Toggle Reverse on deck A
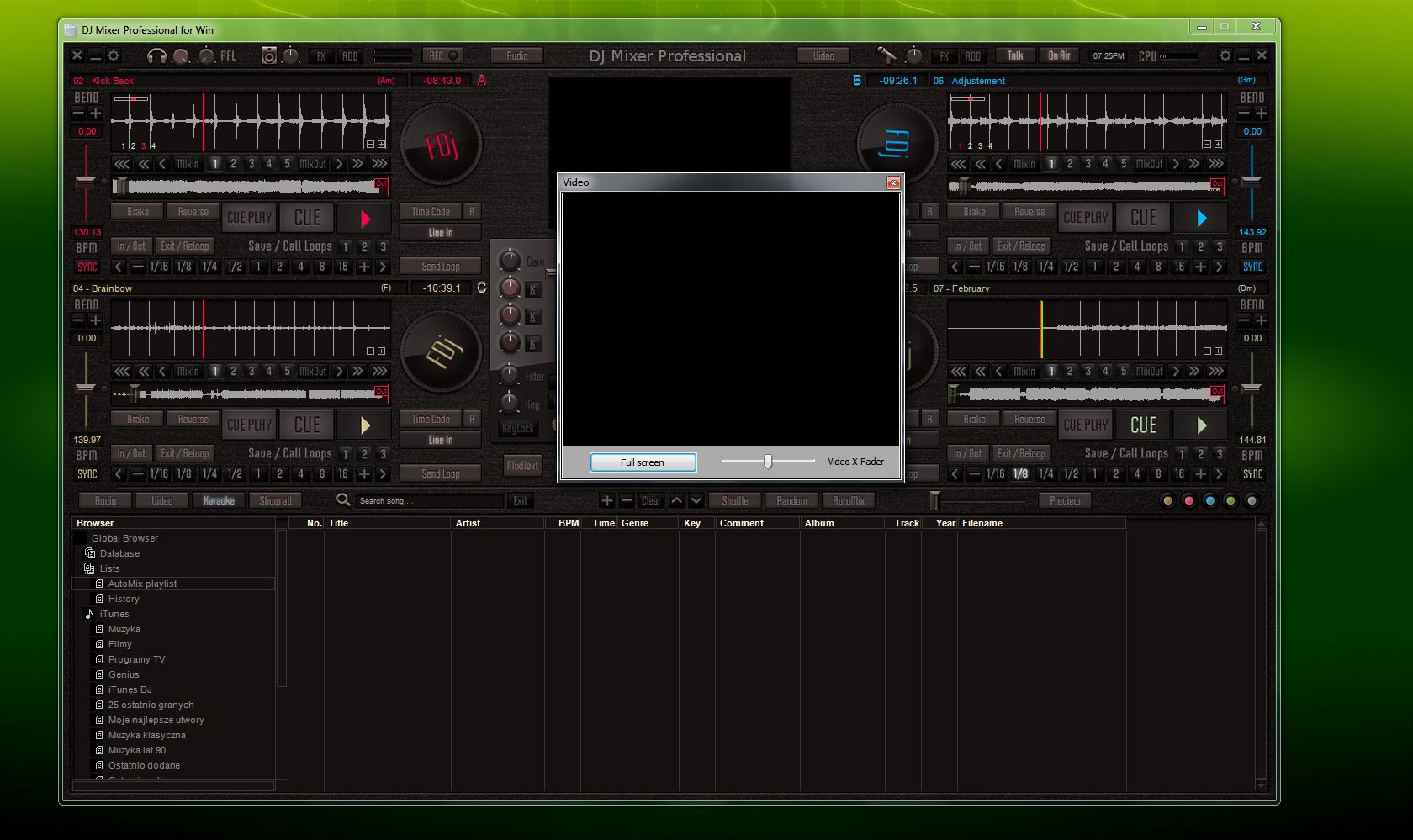 [x=193, y=212]
